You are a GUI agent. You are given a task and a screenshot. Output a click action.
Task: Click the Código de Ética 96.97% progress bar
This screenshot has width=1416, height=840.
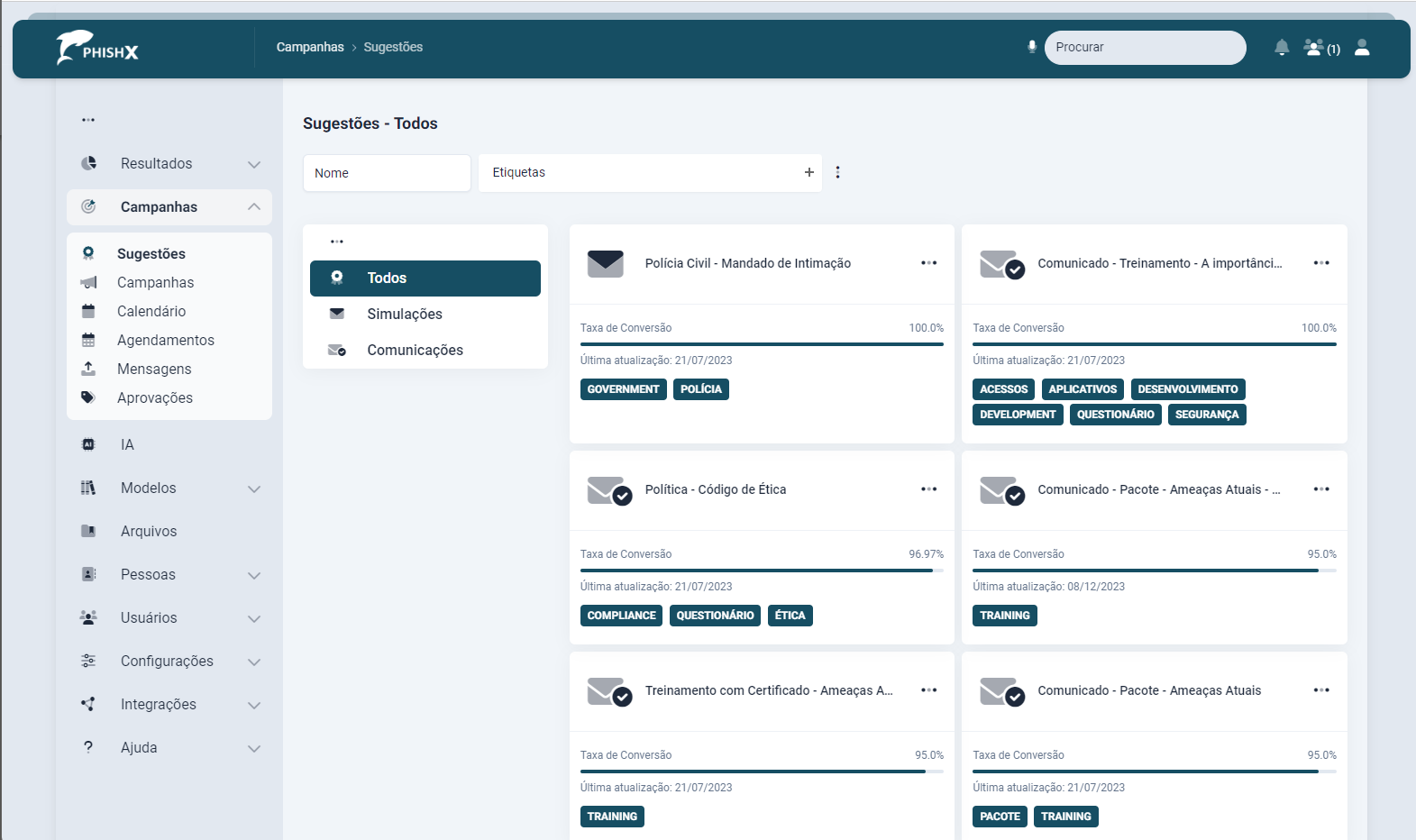[x=762, y=571]
